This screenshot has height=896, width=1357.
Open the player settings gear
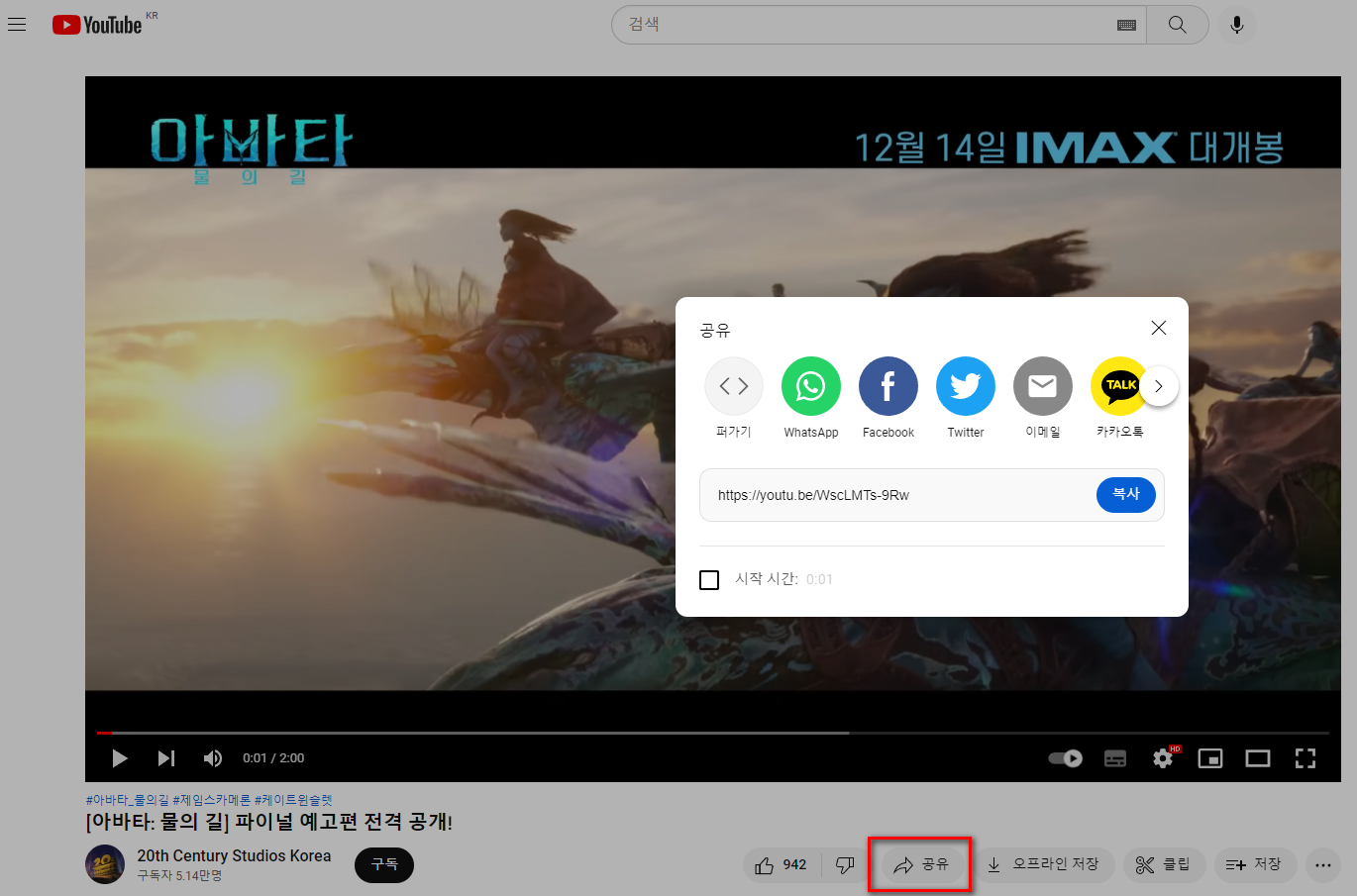click(x=1164, y=758)
